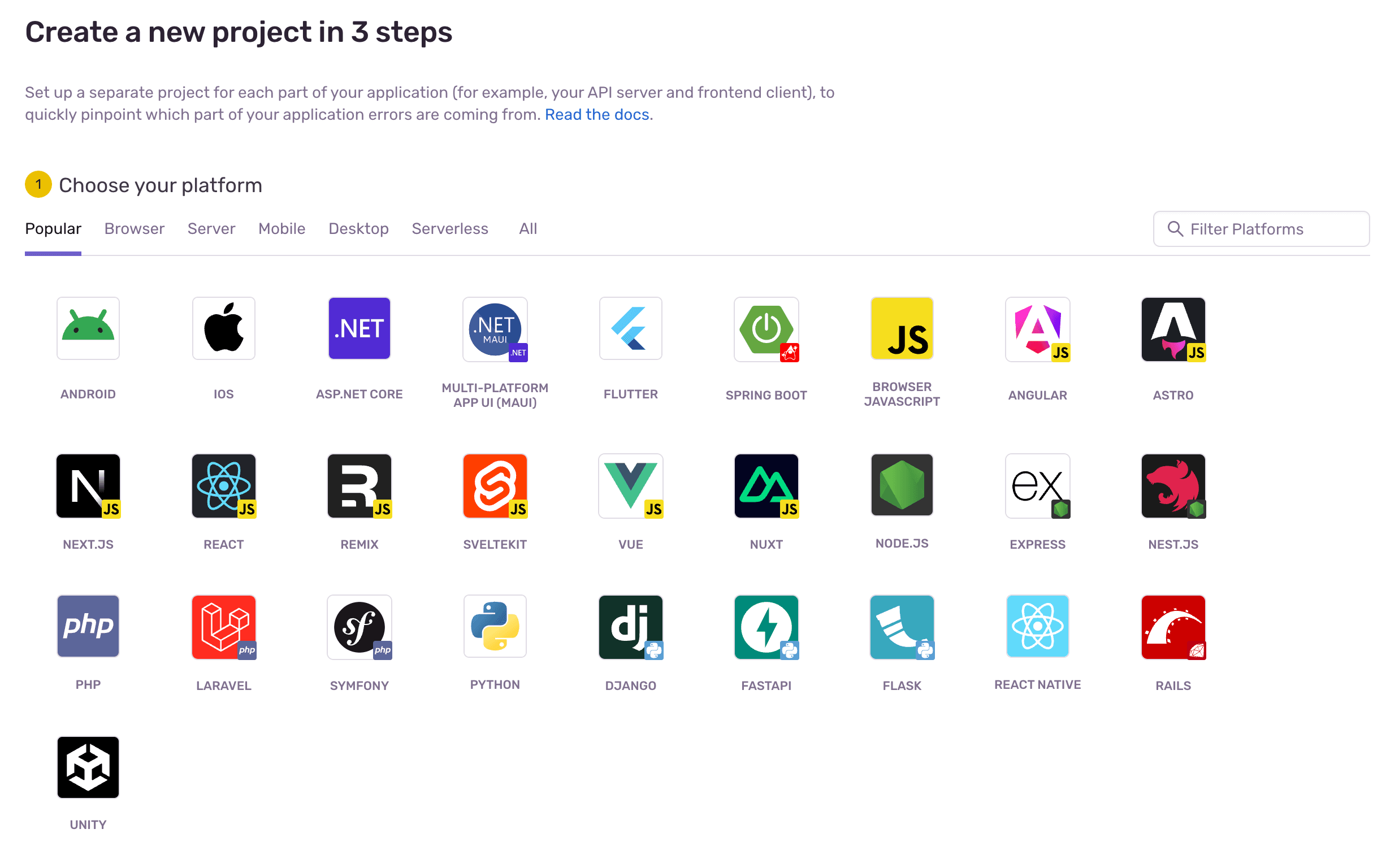The height and width of the screenshot is (868, 1386).
Task: Select the .NET MAUI platform icon
Action: [495, 329]
